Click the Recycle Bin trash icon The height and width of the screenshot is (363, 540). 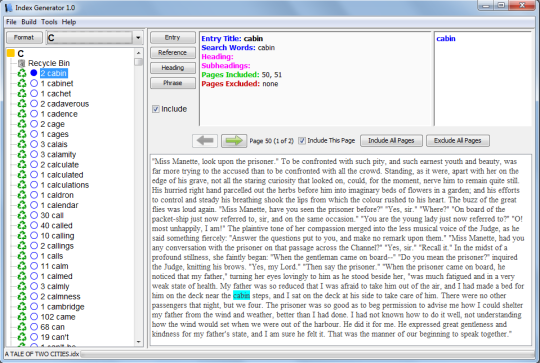[22, 63]
